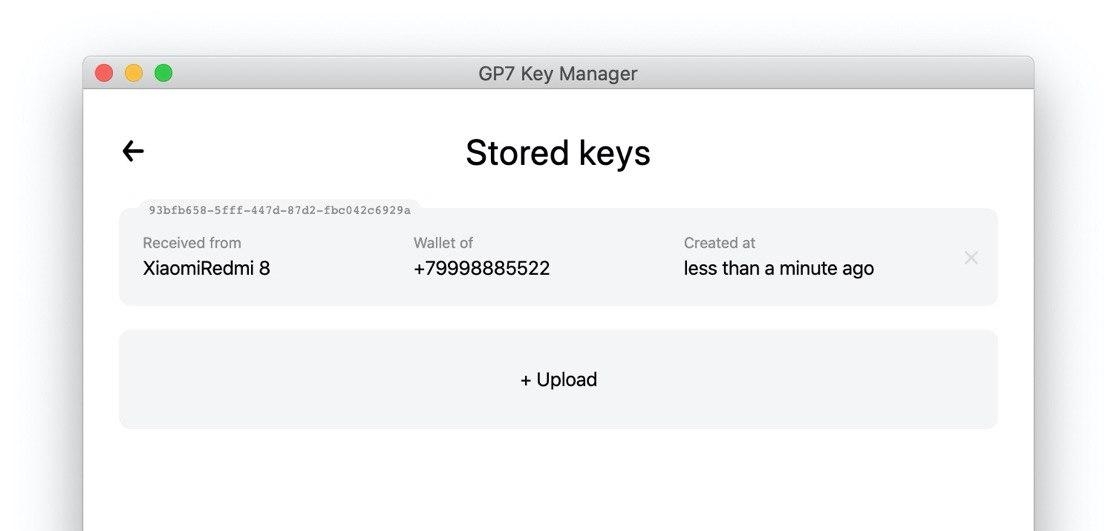Click the GP7 Key Manager window title
The image size is (1114, 531).
(557, 74)
